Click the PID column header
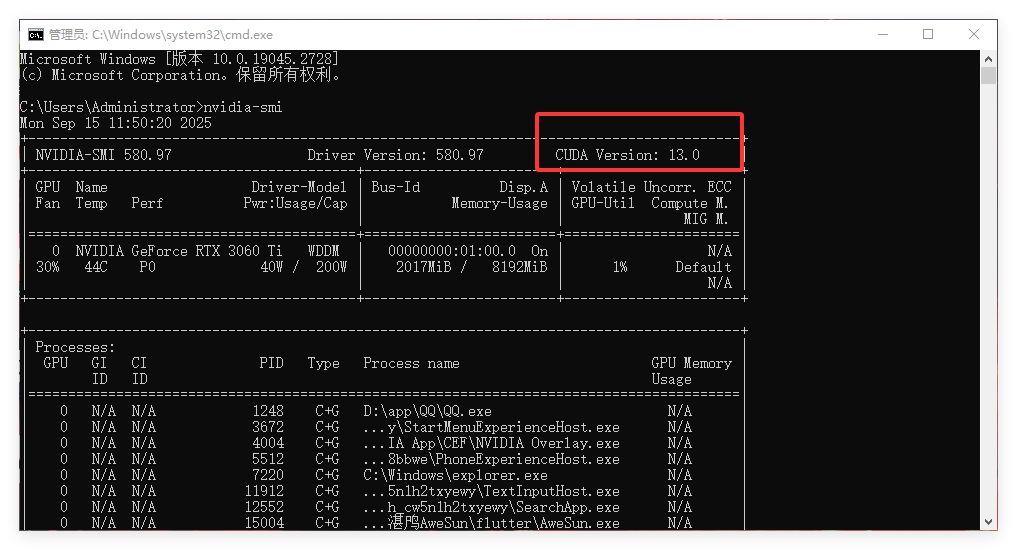Image resolution: width=1017 pixels, height=550 pixels. 271,364
